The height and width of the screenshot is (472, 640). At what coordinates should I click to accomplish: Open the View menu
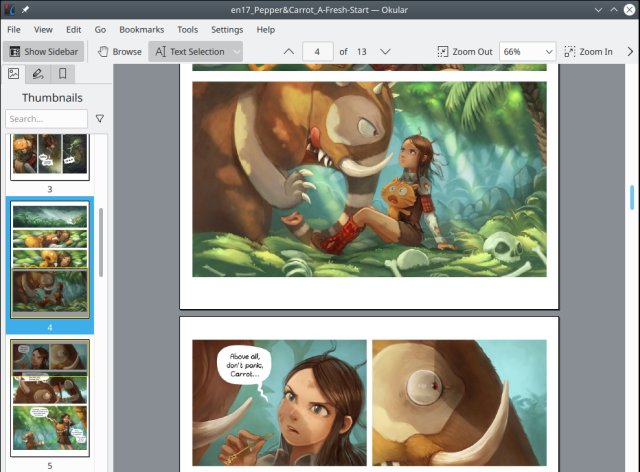(x=43, y=29)
